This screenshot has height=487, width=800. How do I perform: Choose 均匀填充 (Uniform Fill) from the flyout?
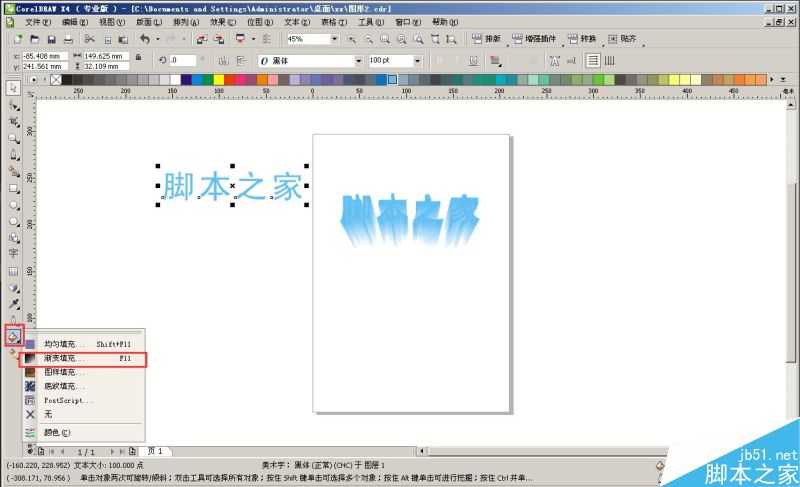point(64,343)
